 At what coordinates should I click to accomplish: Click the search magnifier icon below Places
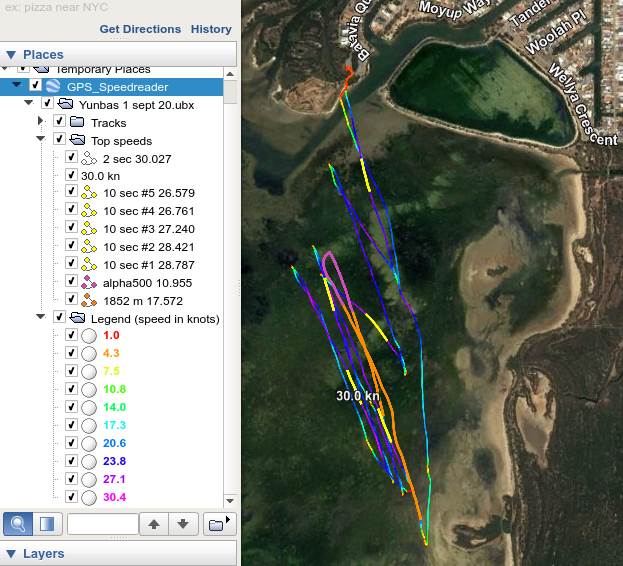point(17,524)
